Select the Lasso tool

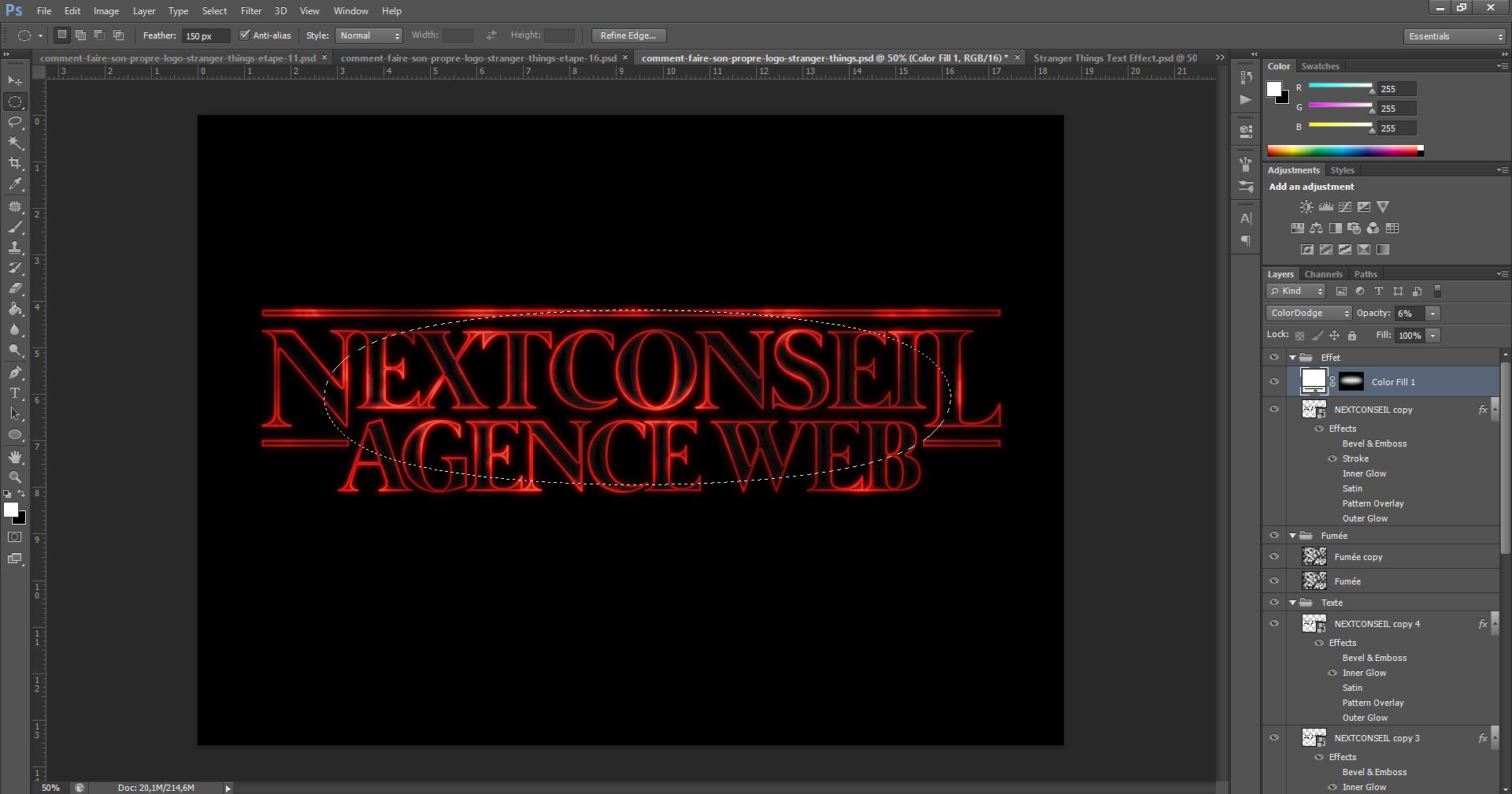15,122
